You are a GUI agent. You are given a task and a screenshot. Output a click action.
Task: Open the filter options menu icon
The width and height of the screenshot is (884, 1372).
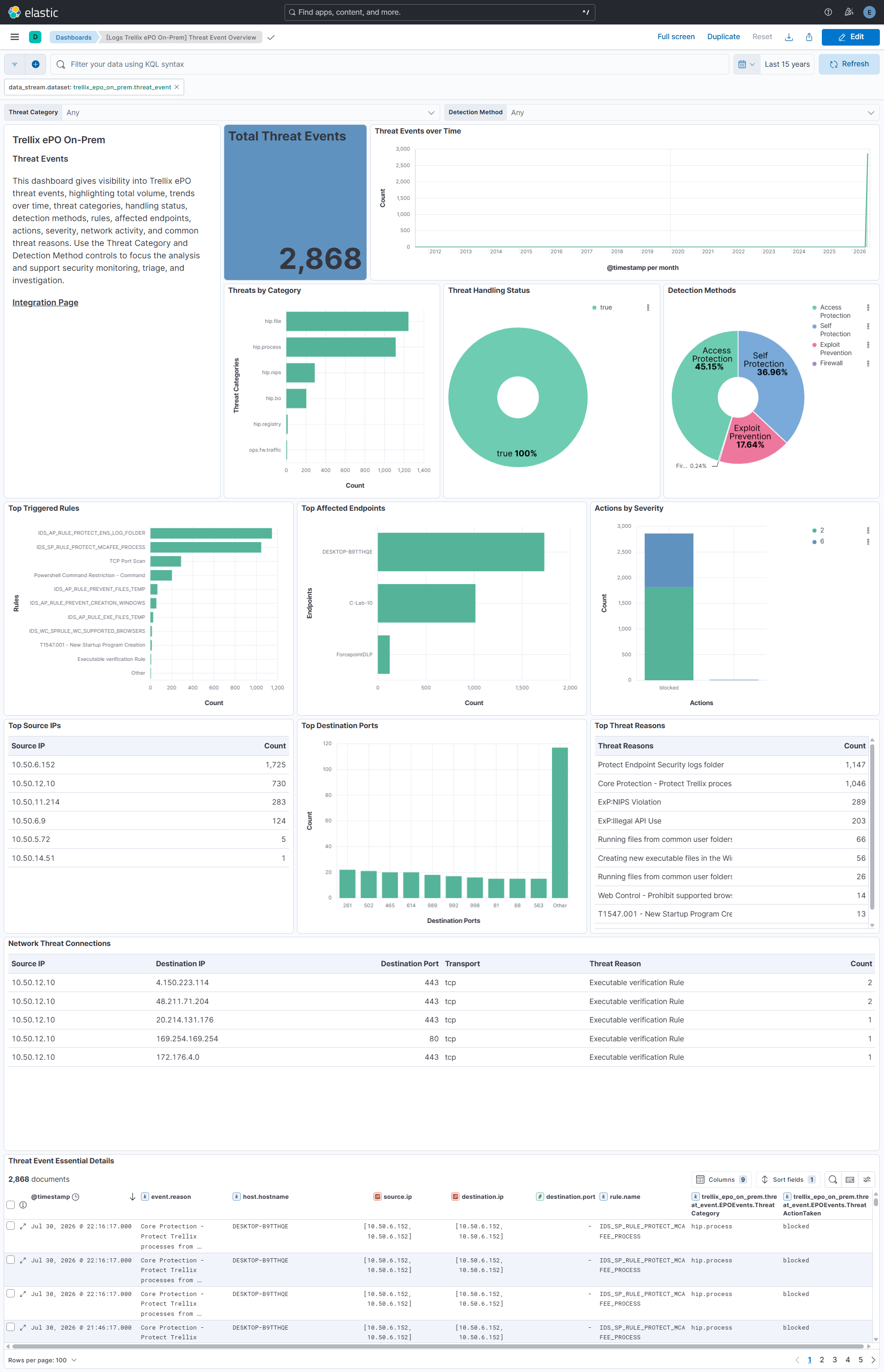point(15,64)
